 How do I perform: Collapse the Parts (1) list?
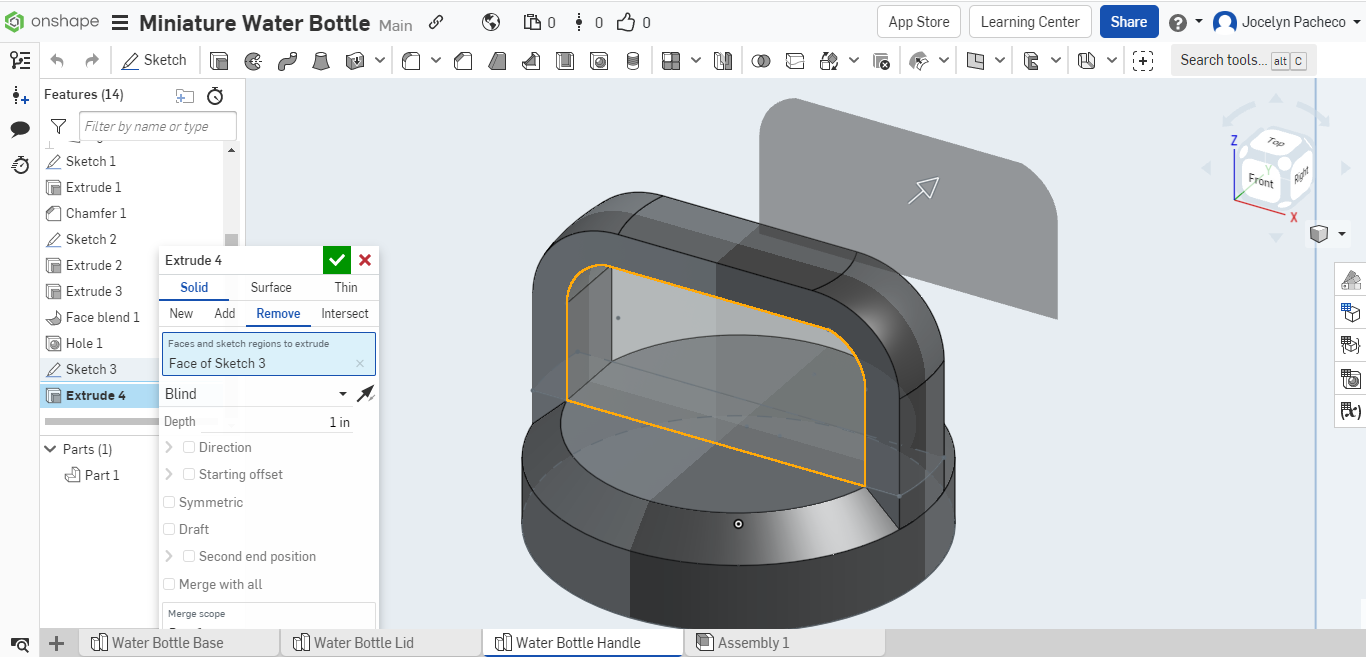coord(51,449)
